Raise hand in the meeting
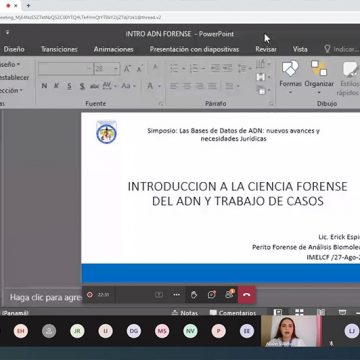360x360 pixels. click(x=194, y=295)
